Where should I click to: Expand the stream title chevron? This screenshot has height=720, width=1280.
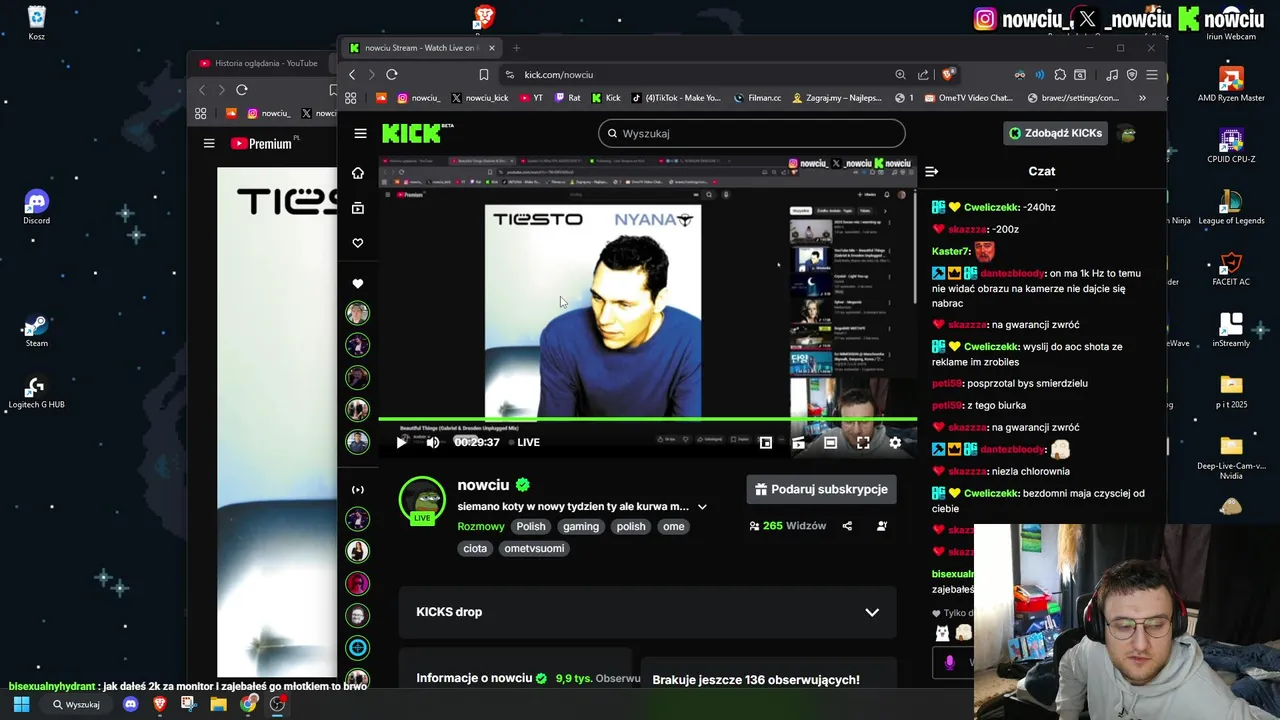(x=702, y=507)
